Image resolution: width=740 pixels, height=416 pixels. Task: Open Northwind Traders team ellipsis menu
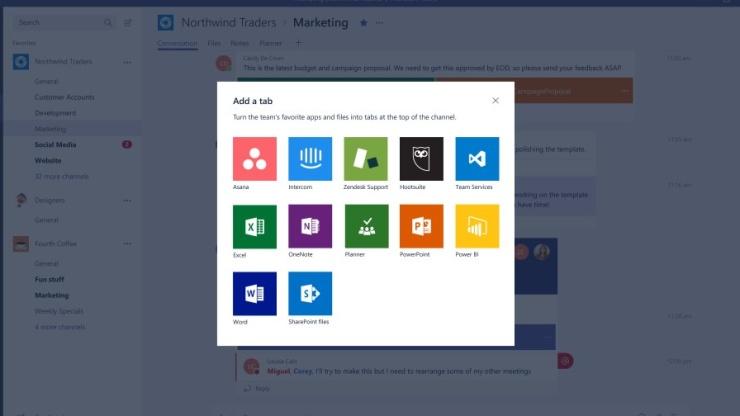point(127,62)
